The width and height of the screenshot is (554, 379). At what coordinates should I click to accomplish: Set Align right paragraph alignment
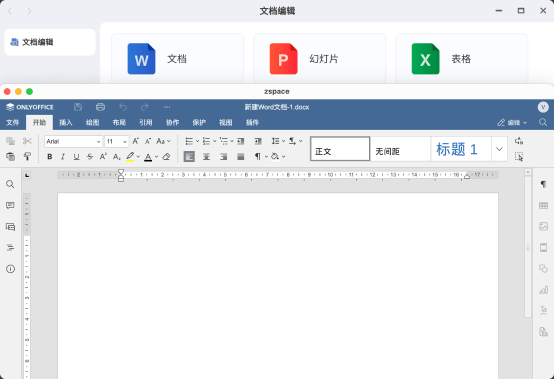click(223, 156)
